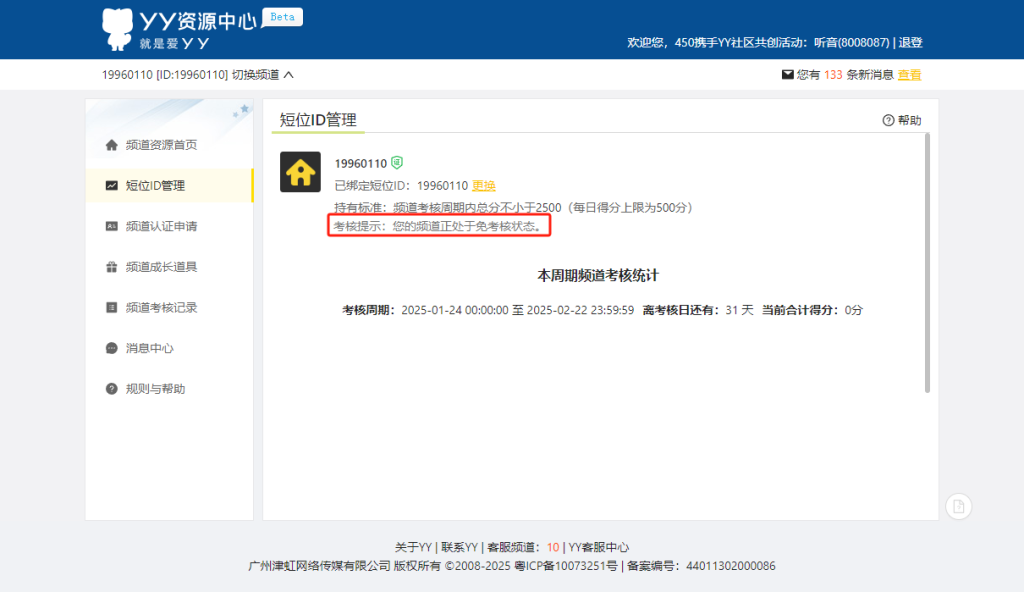This screenshot has height=592, width=1024.
Task: Click the green certification shield badge
Action: coord(397,163)
